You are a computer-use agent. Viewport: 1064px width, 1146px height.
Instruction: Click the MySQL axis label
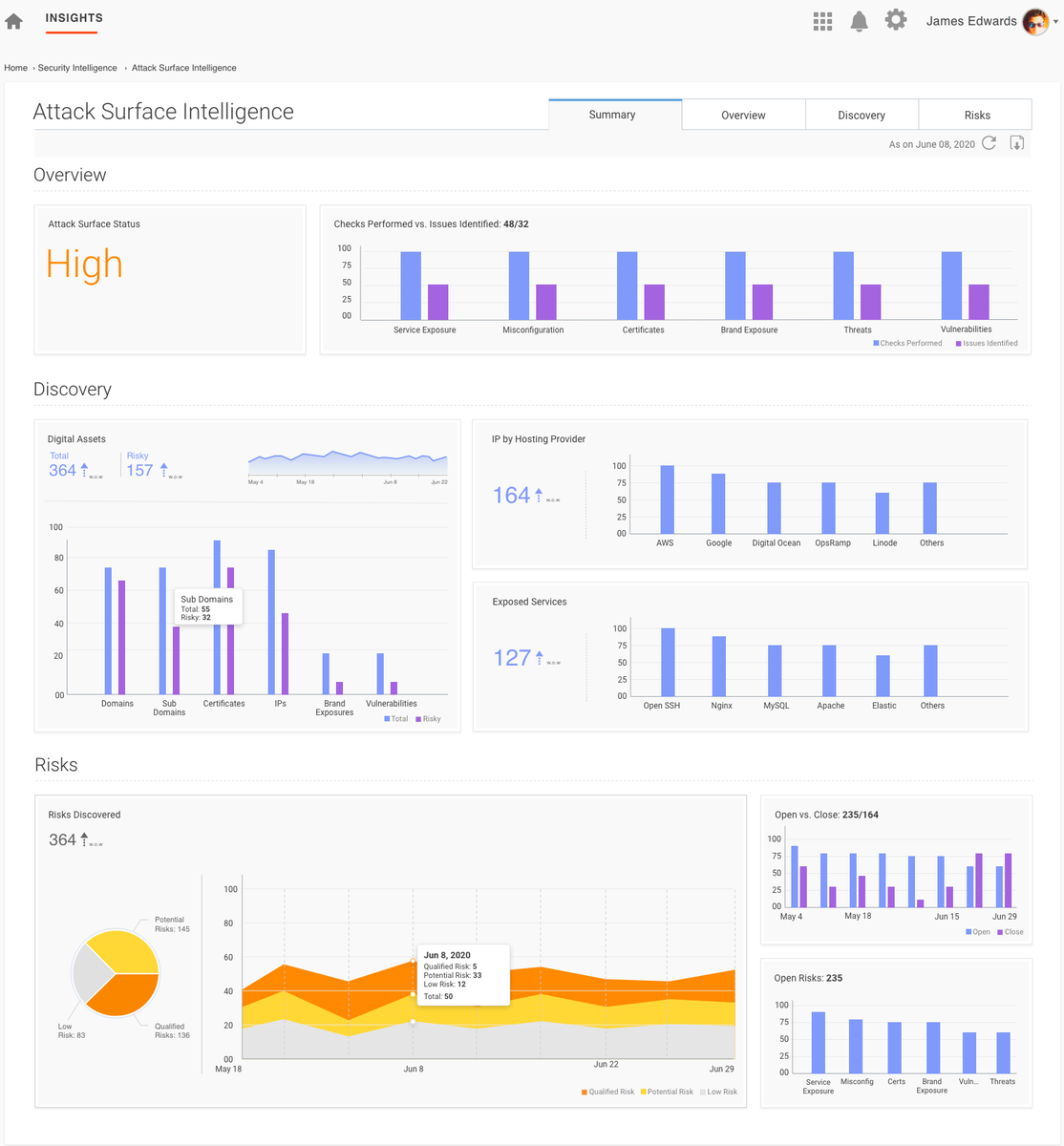(x=776, y=705)
